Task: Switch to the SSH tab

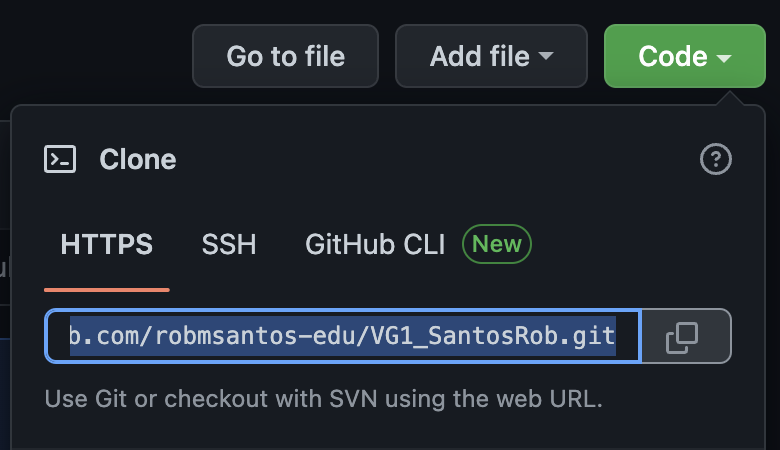Action: coord(229,245)
